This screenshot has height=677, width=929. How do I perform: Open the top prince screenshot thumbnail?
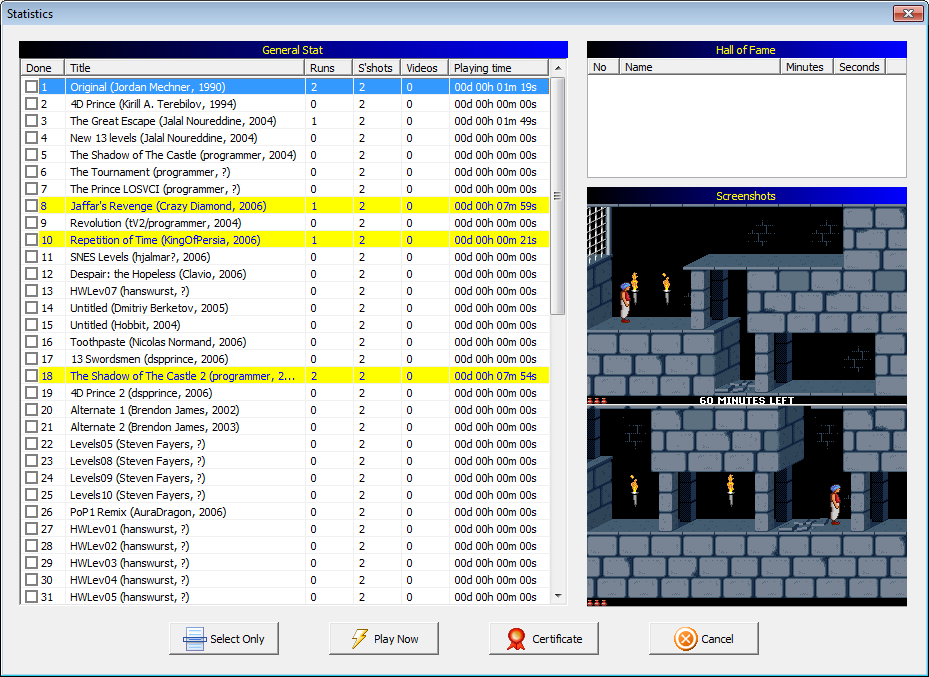[746, 300]
